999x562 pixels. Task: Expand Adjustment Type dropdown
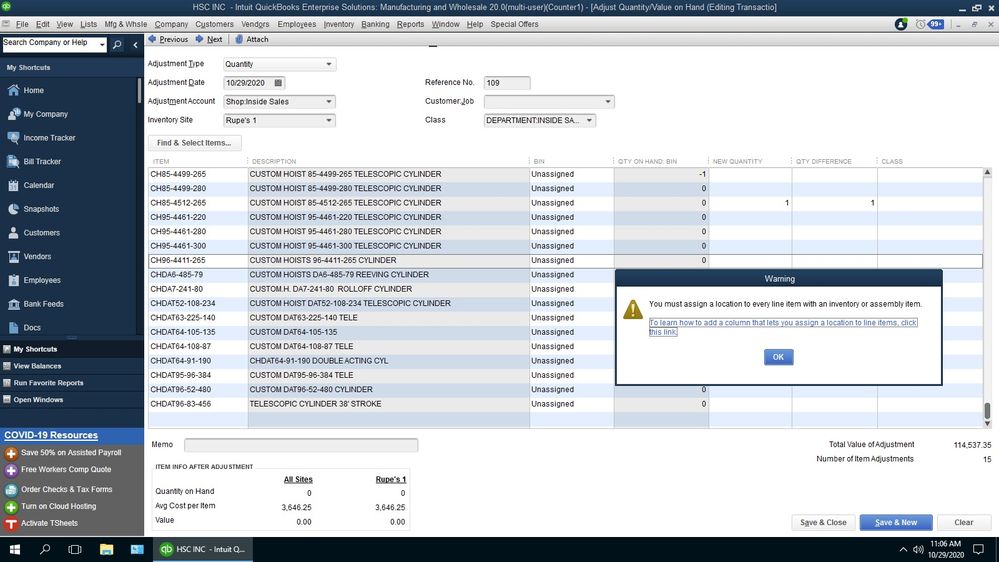pyautogui.click(x=329, y=64)
